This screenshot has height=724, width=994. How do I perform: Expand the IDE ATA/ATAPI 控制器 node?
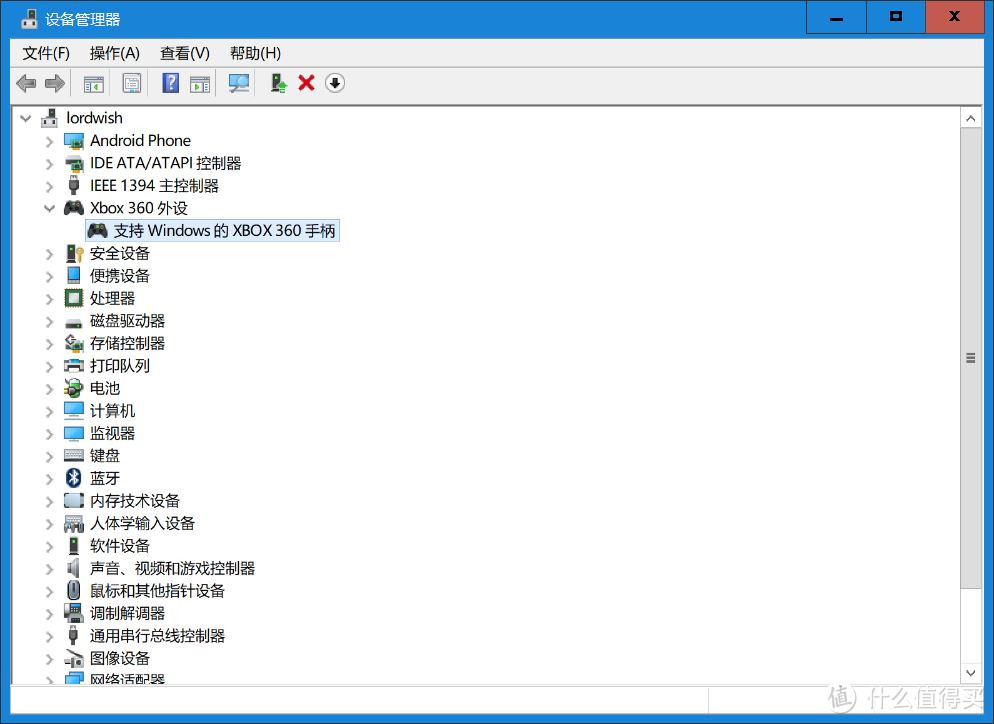[49, 164]
